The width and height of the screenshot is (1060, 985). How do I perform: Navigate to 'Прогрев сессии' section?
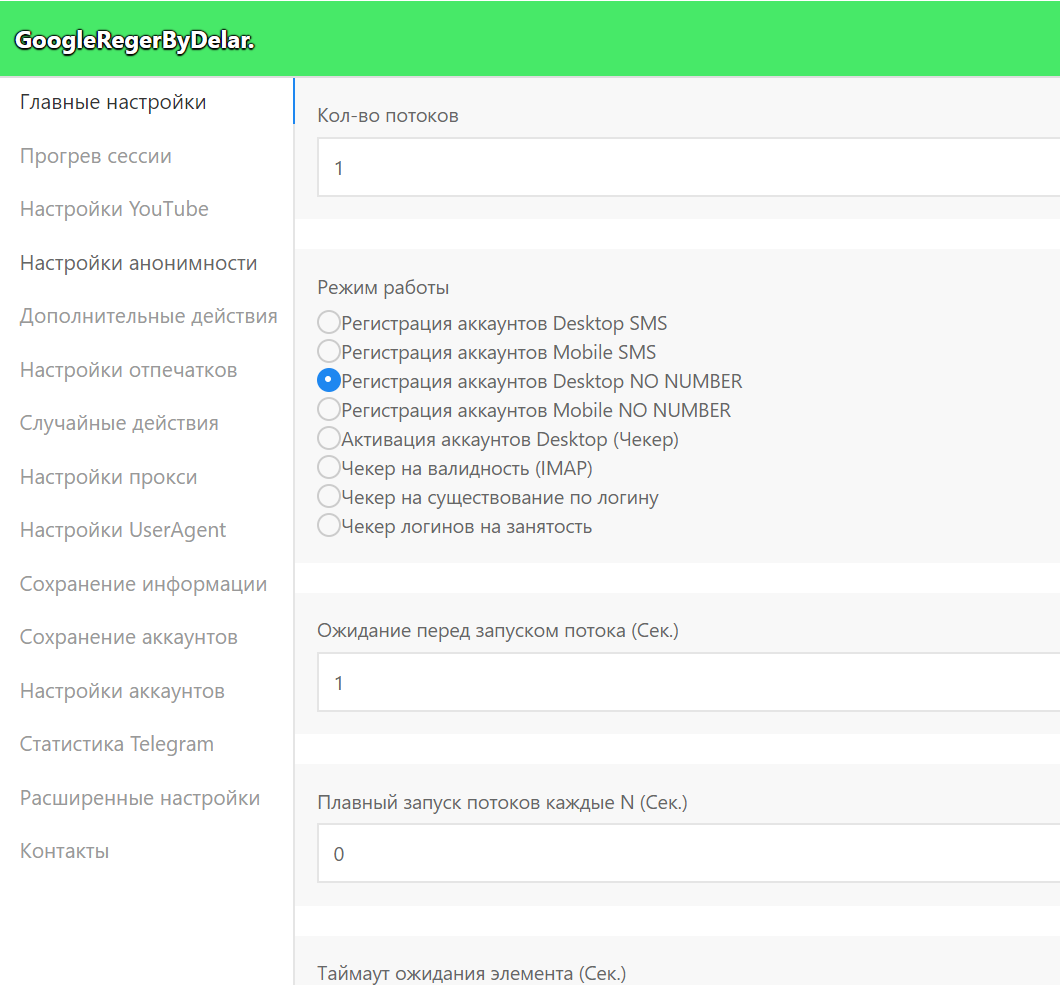95,155
